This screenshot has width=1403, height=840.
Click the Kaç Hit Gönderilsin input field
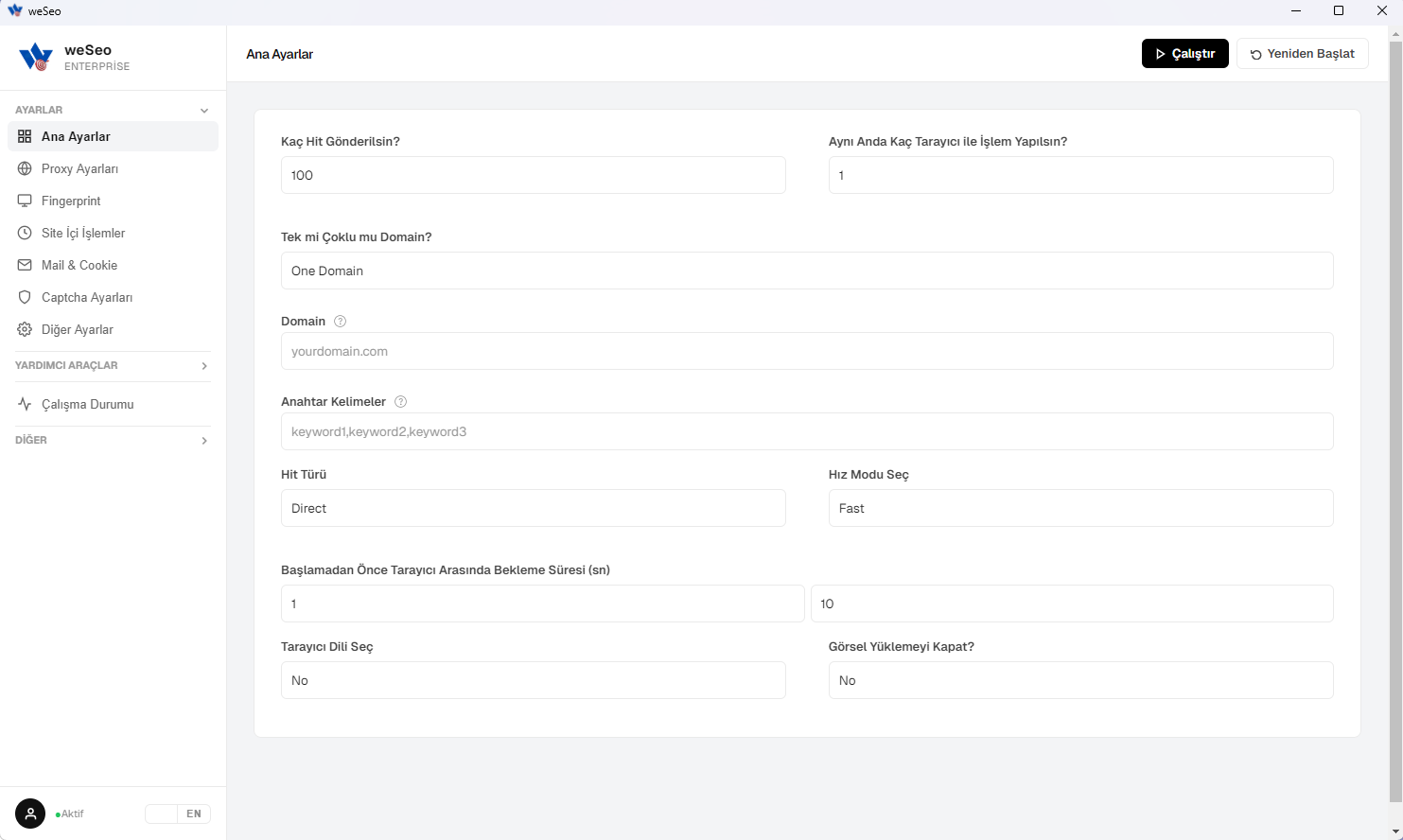click(x=534, y=175)
